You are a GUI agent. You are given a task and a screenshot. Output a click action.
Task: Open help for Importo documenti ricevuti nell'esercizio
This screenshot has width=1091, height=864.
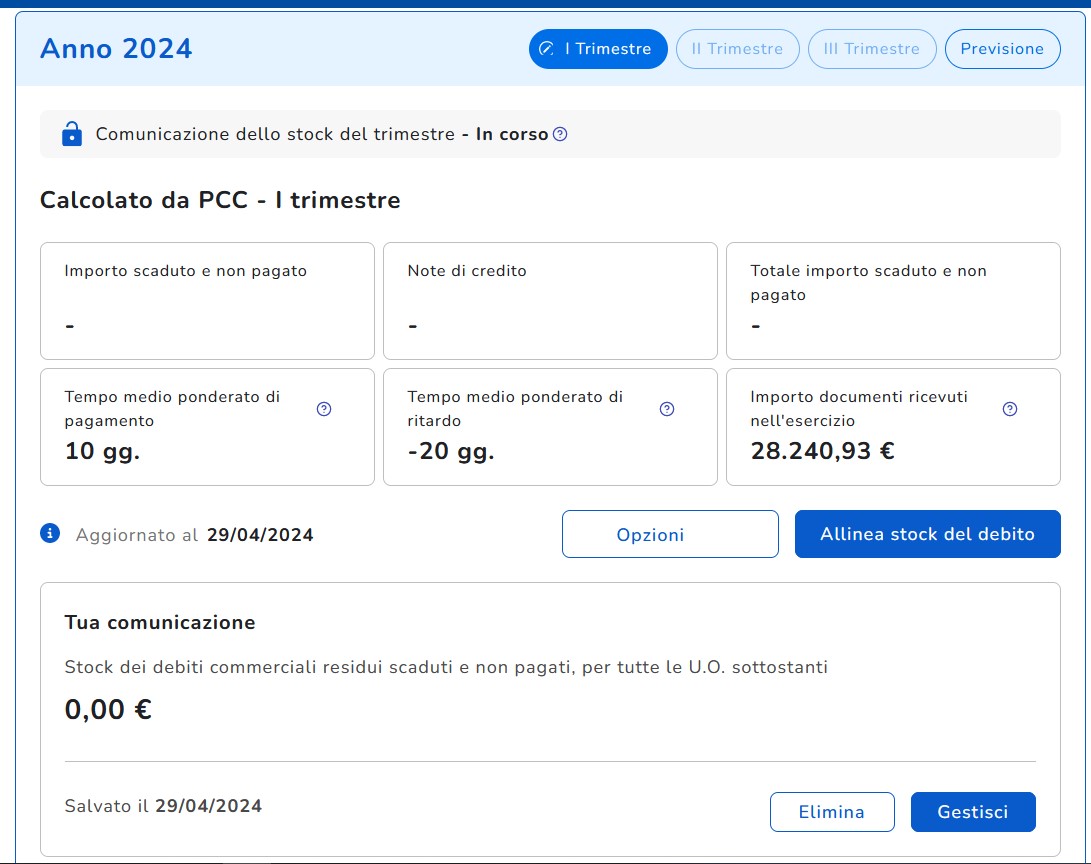1010,409
